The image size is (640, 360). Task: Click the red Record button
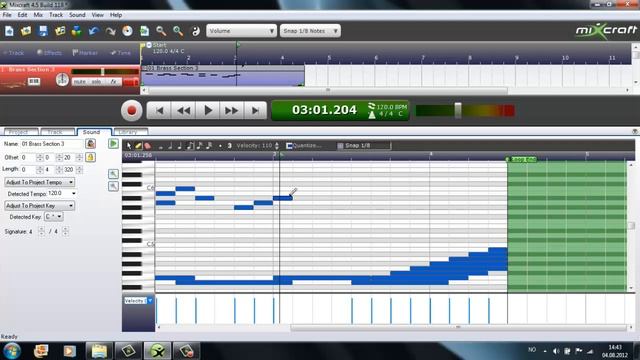click(131, 111)
